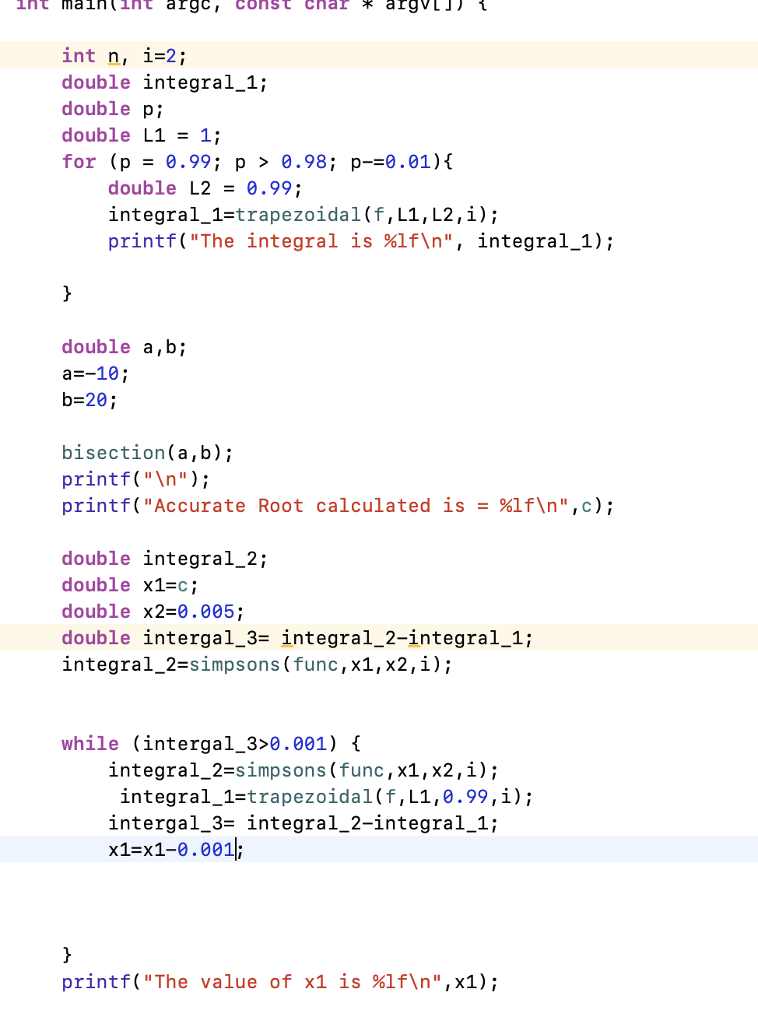Click the 'double x1=c;' line
Screen dimensions: 758x1024
tap(130, 585)
